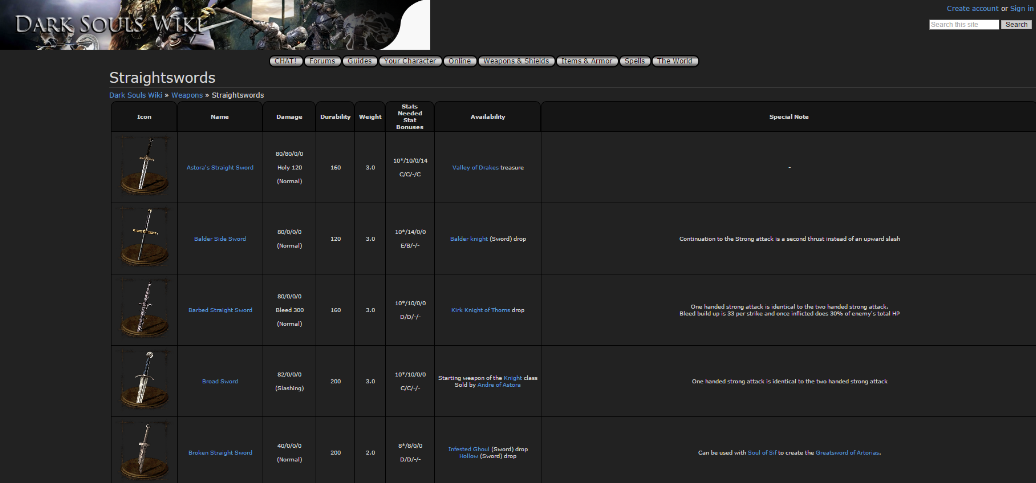Click the Broken Straight Sword icon image
Image resolution: width=1036 pixels, height=483 pixels.
(x=144, y=452)
